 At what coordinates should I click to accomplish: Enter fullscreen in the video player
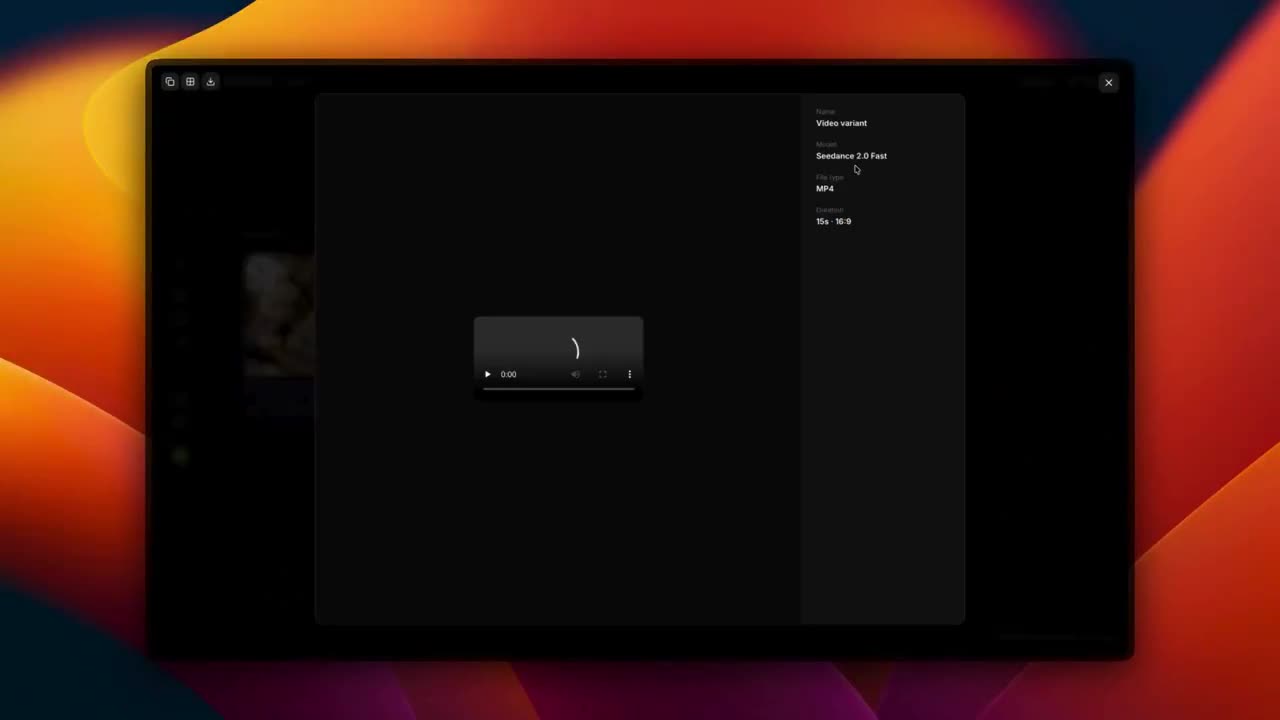(x=602, y=374)
